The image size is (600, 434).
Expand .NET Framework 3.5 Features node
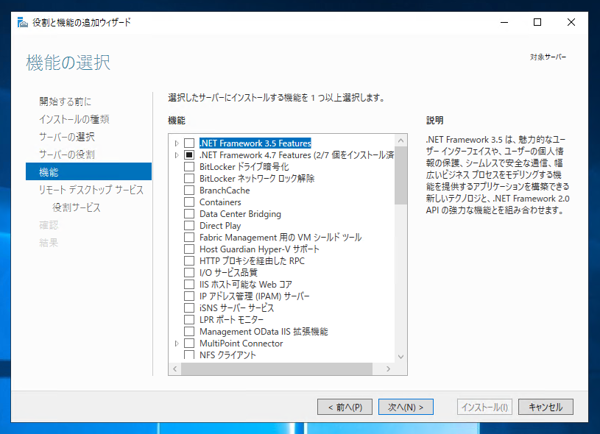click(176, 143)
